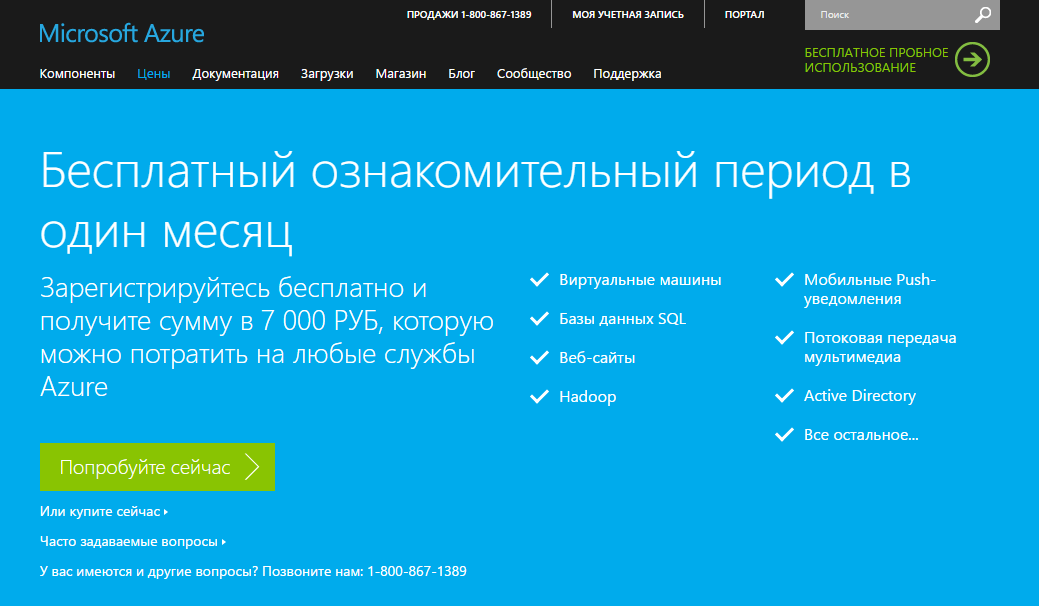Open the Портал link

(744, 15)
